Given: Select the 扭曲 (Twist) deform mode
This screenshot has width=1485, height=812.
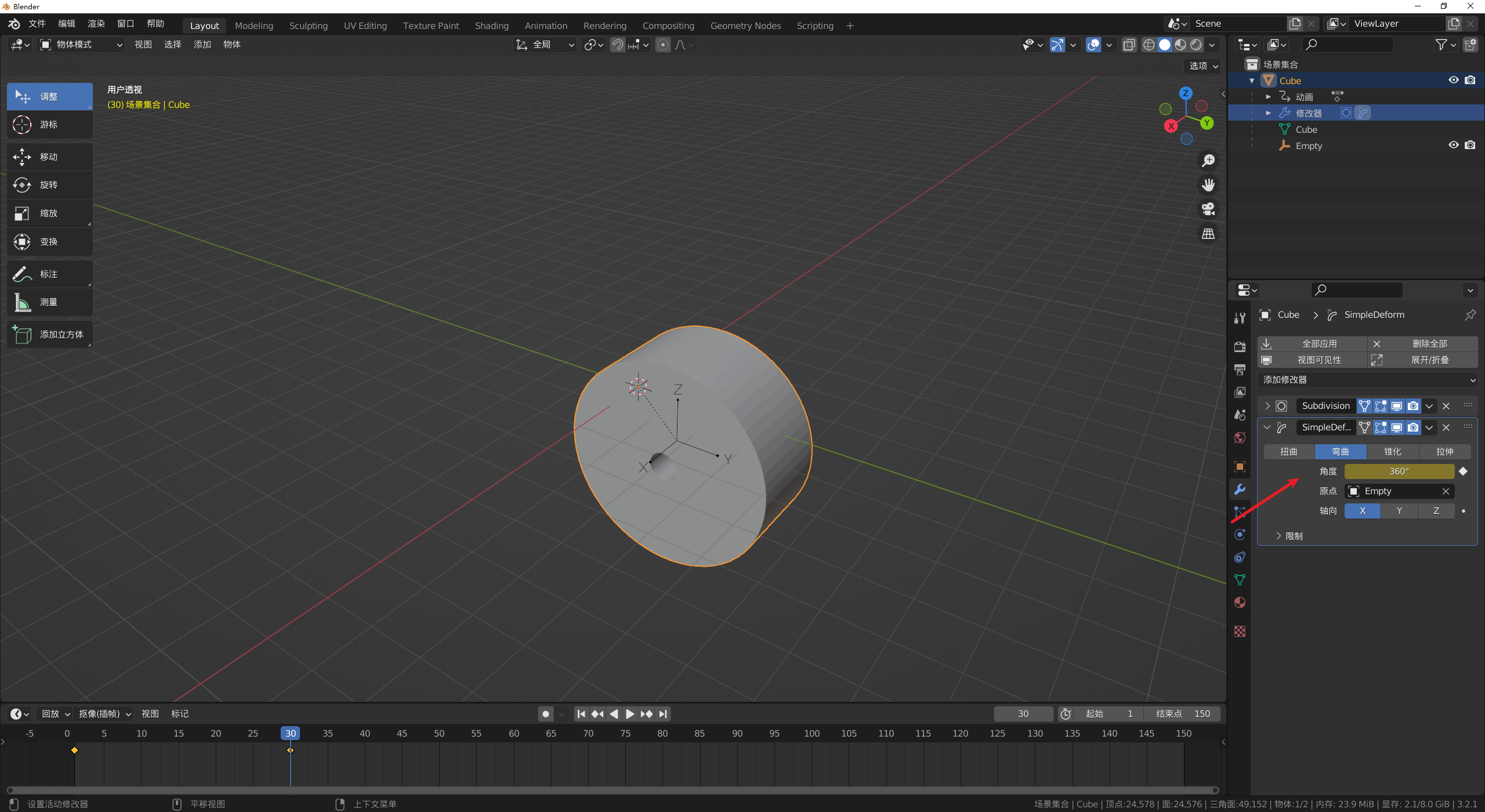Looking at the screenshot, I should coord(1289,452).
